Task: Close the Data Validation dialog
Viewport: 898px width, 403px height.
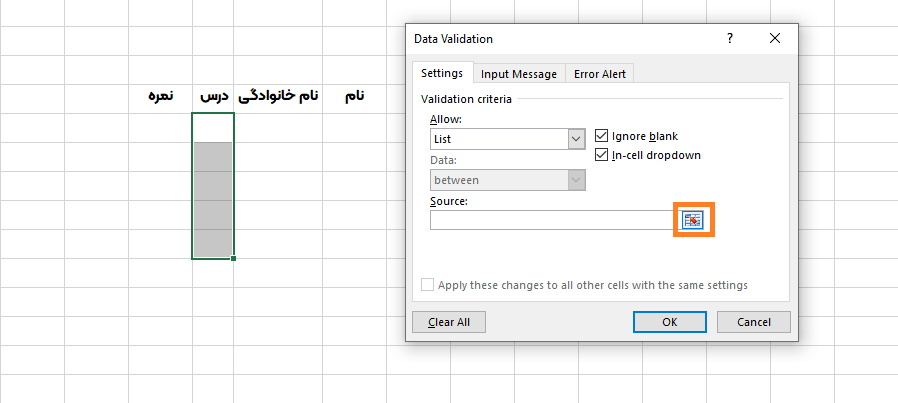Action: pos(775,39)
